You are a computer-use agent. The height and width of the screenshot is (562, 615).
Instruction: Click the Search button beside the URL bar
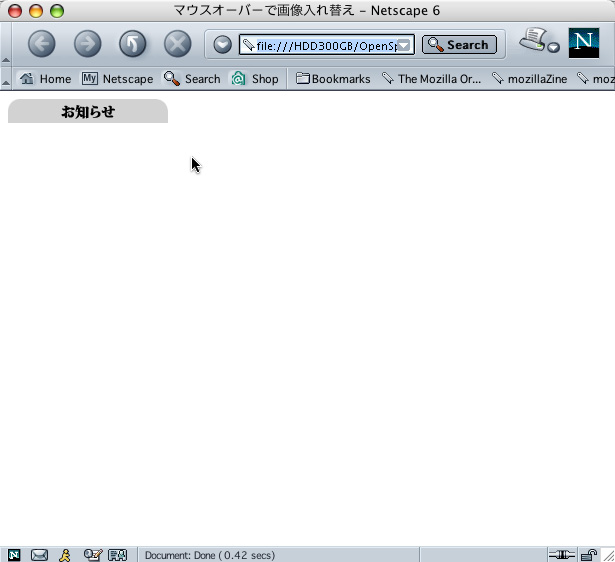459,45
